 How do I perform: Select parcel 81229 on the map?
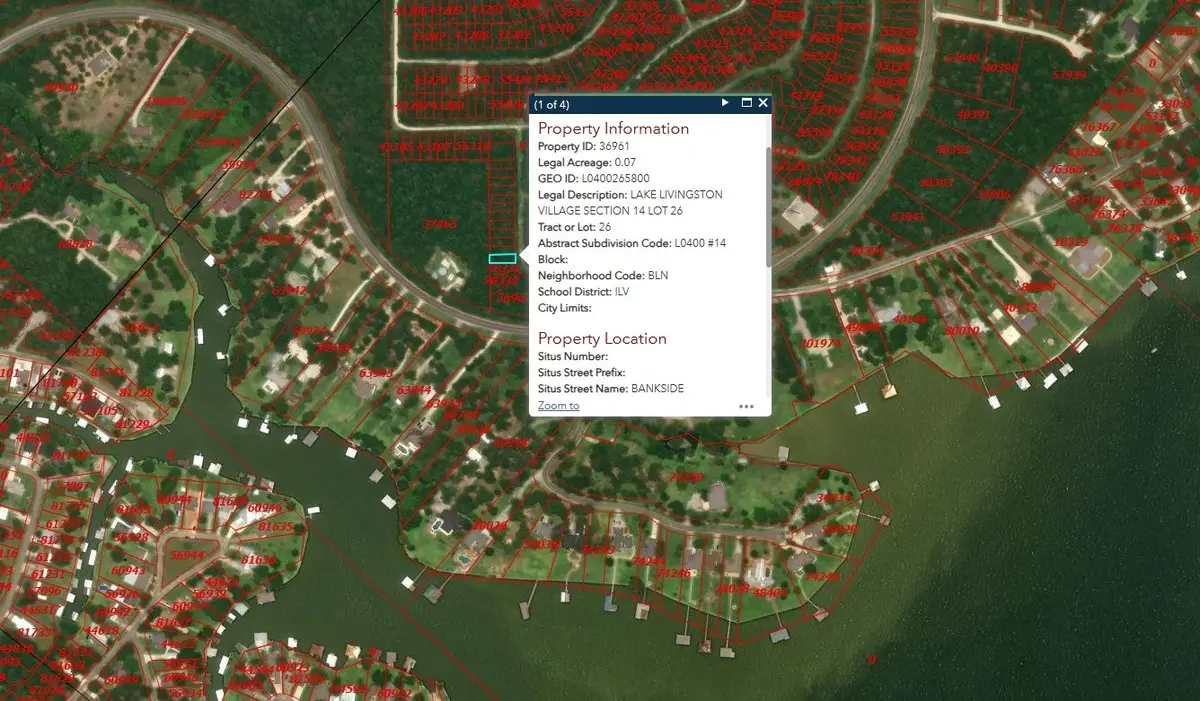131,425
